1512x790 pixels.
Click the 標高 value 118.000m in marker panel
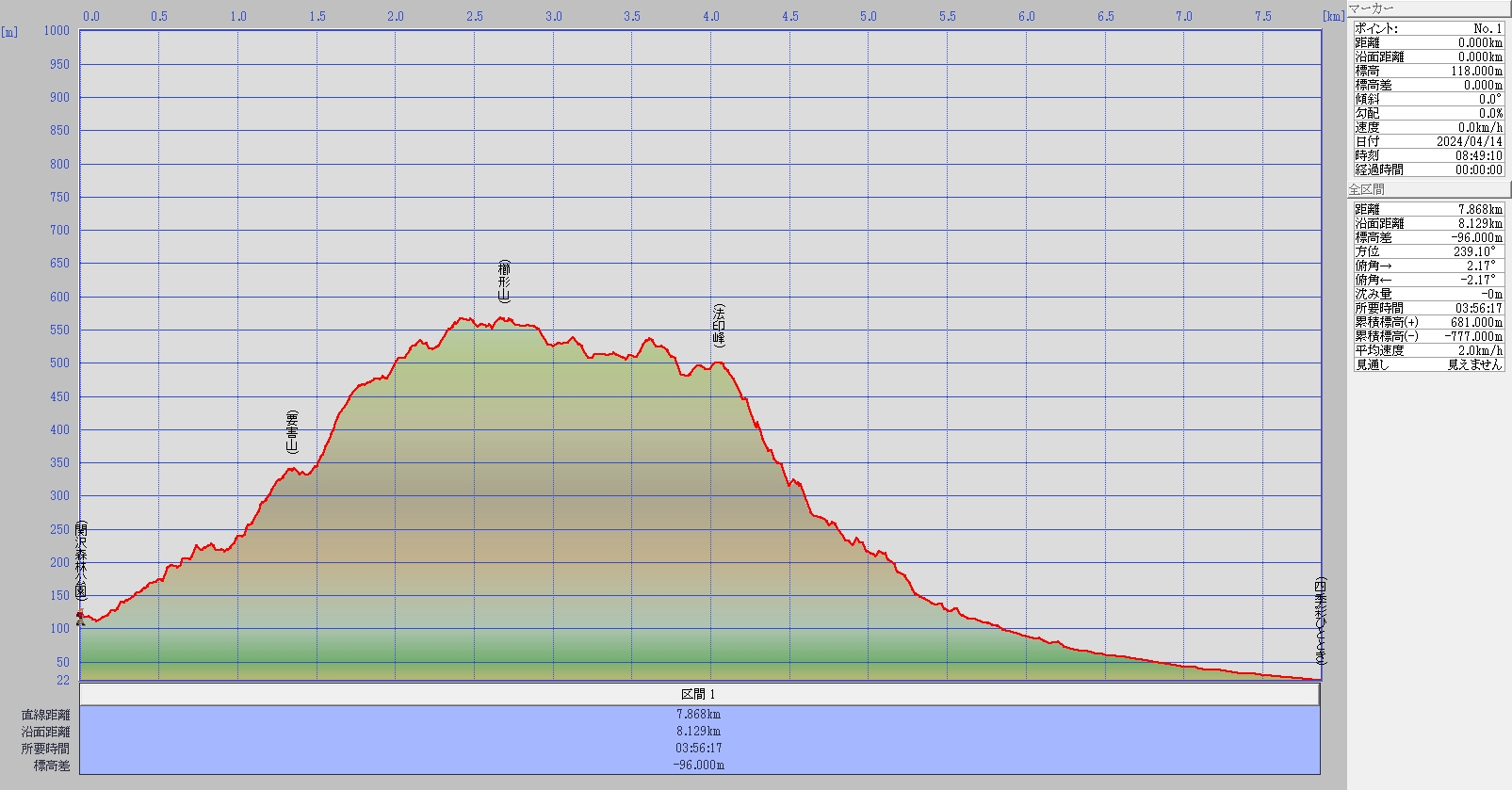click(1475, 71)
